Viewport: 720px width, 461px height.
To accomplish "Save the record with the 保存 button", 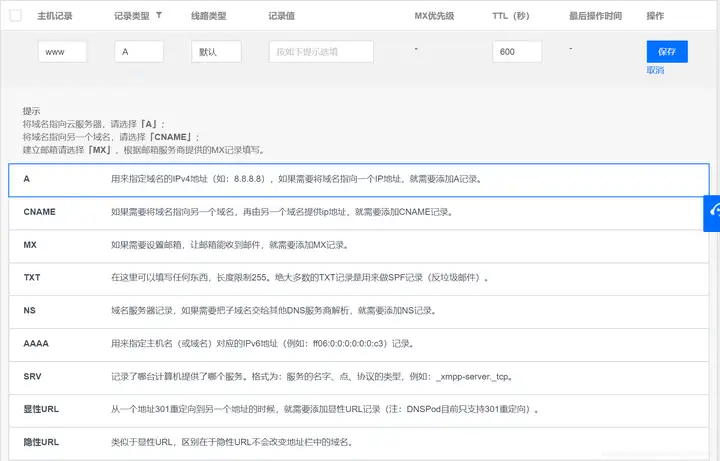I will coord(667,51).
